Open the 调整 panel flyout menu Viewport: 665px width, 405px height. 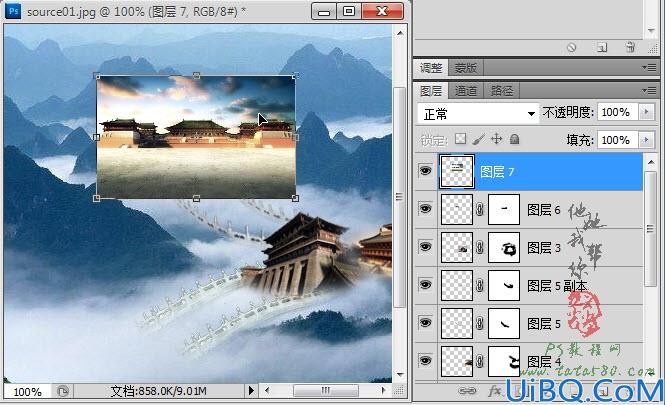(x=649, y=67)
